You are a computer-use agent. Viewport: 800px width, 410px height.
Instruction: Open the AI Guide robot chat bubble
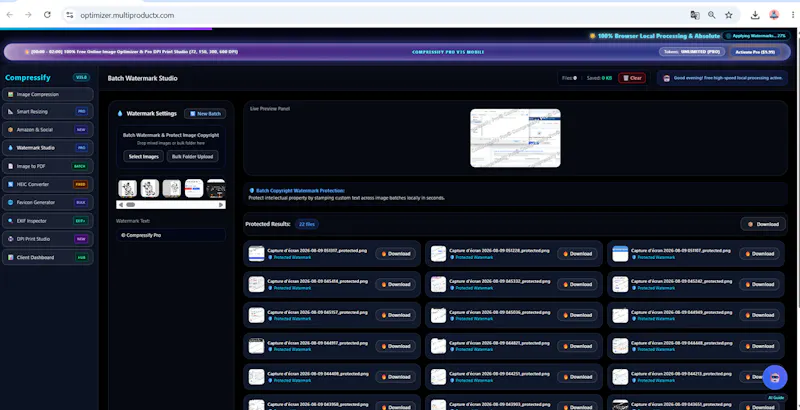(x=775, y=377)
